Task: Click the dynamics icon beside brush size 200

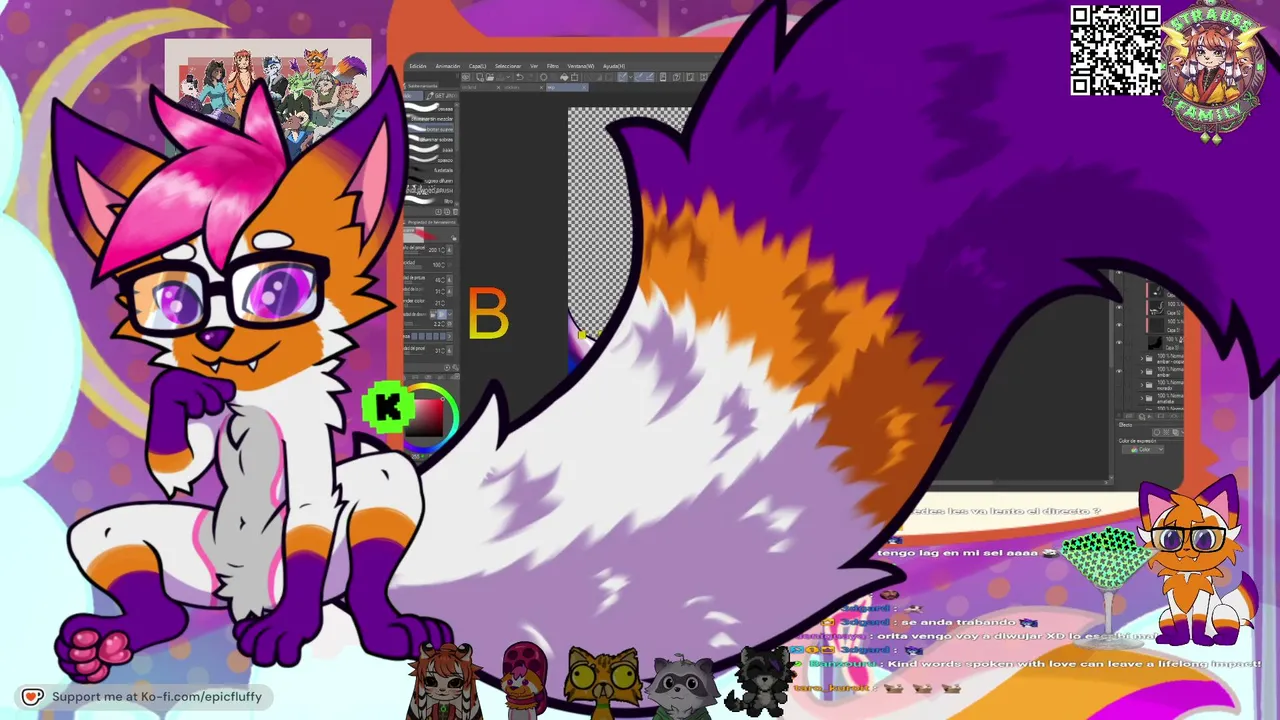Action: 450,251
